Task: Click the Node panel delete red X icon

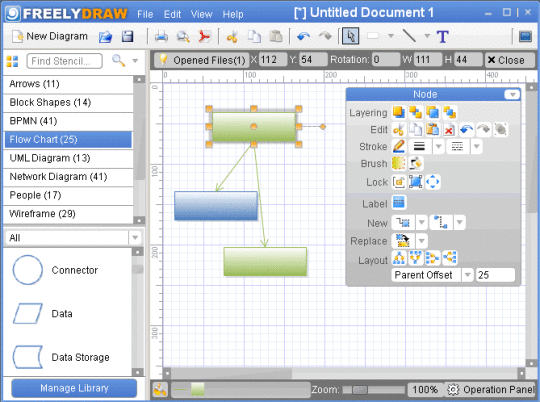Action: coord(449,130)
